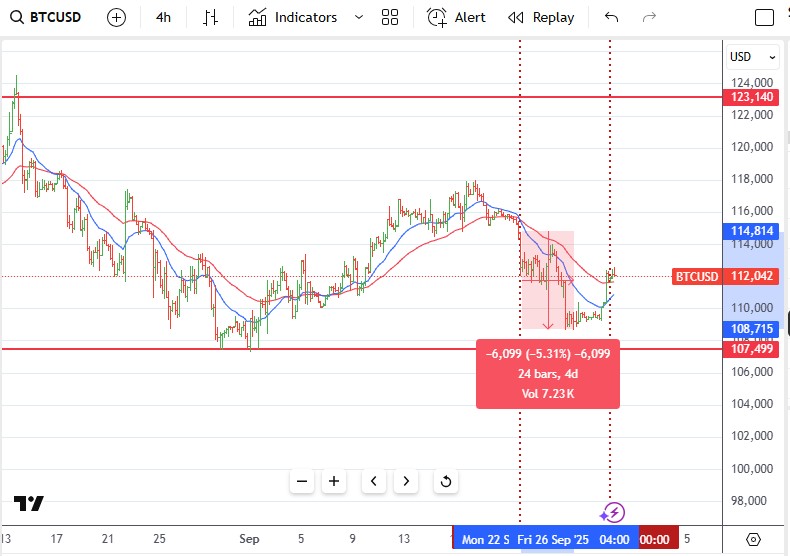Viewport: 790px width, 556px height.
Task: Click the undo arrow
Action: (x=611, y=18)
